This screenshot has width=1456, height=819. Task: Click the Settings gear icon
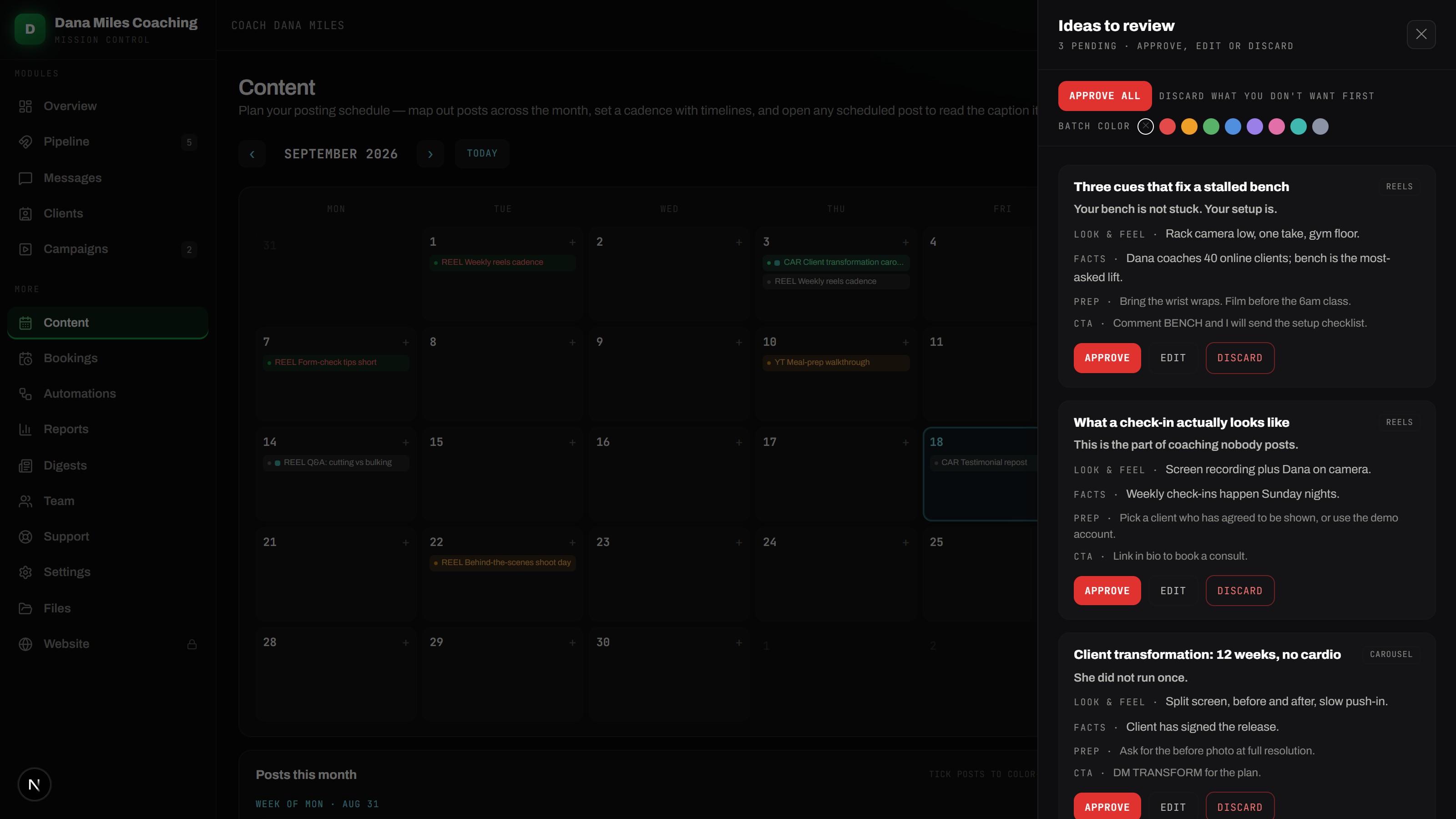25,572
